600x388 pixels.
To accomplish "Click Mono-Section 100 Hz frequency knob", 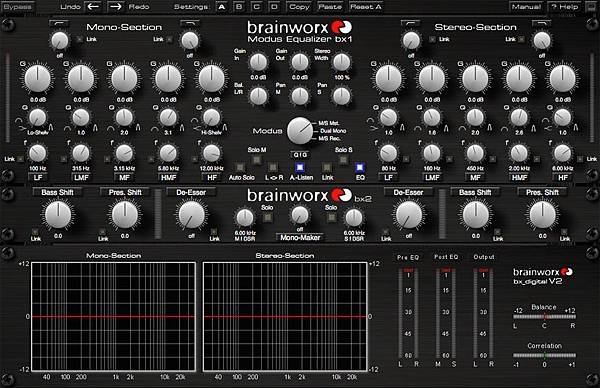I will tap(38, 153).
